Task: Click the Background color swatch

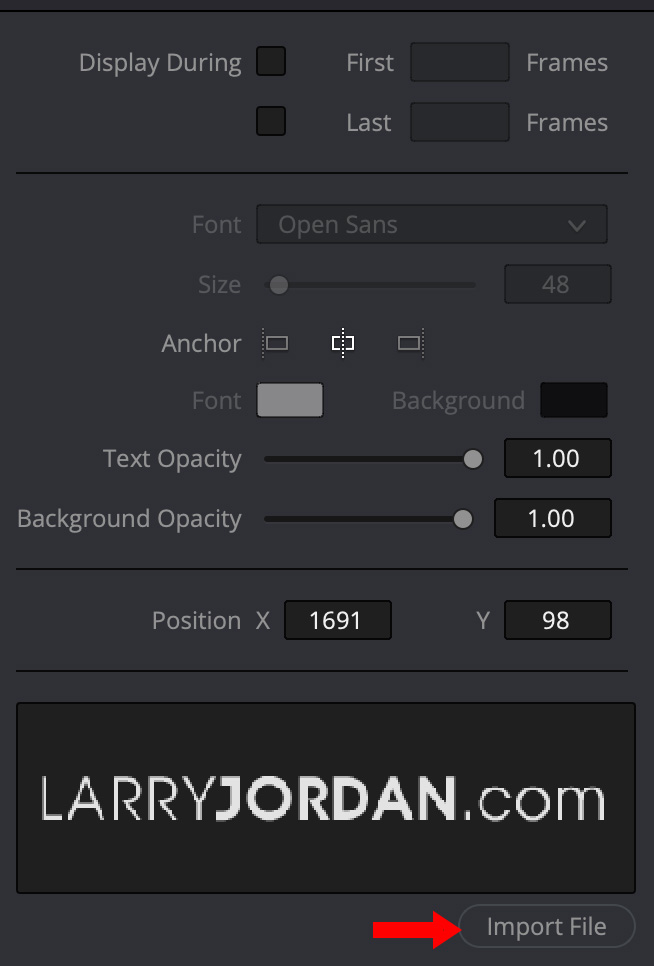Action: [573, 400]
